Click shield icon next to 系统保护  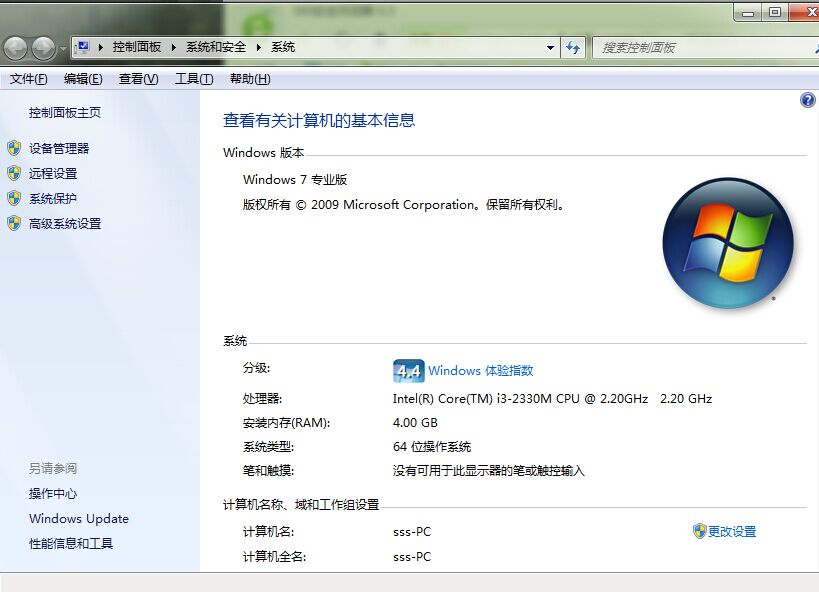pos(14,199)
